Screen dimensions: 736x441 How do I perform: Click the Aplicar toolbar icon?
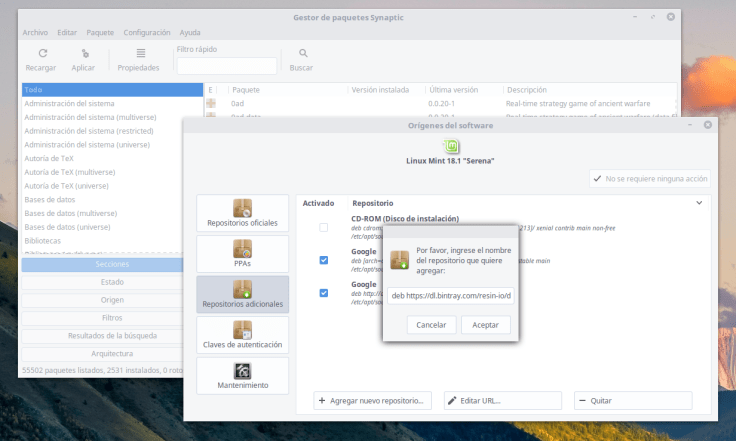pos(84,54)
